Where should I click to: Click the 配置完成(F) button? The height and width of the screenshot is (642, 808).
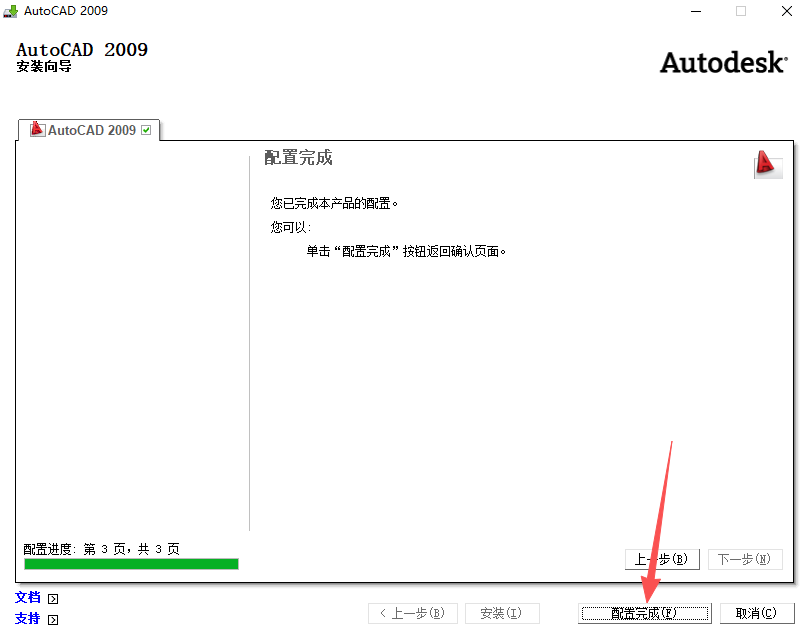[x=644, y=613]
